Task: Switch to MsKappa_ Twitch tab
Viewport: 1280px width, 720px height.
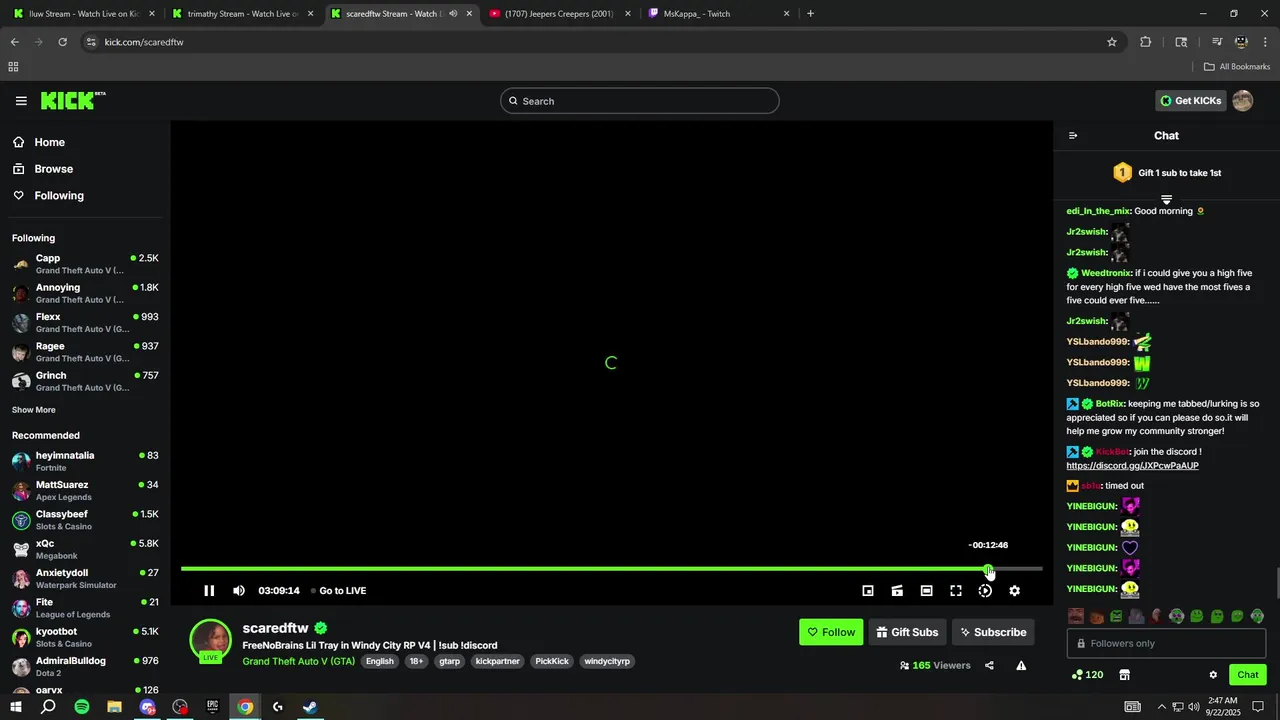Action: pos(719,14)
